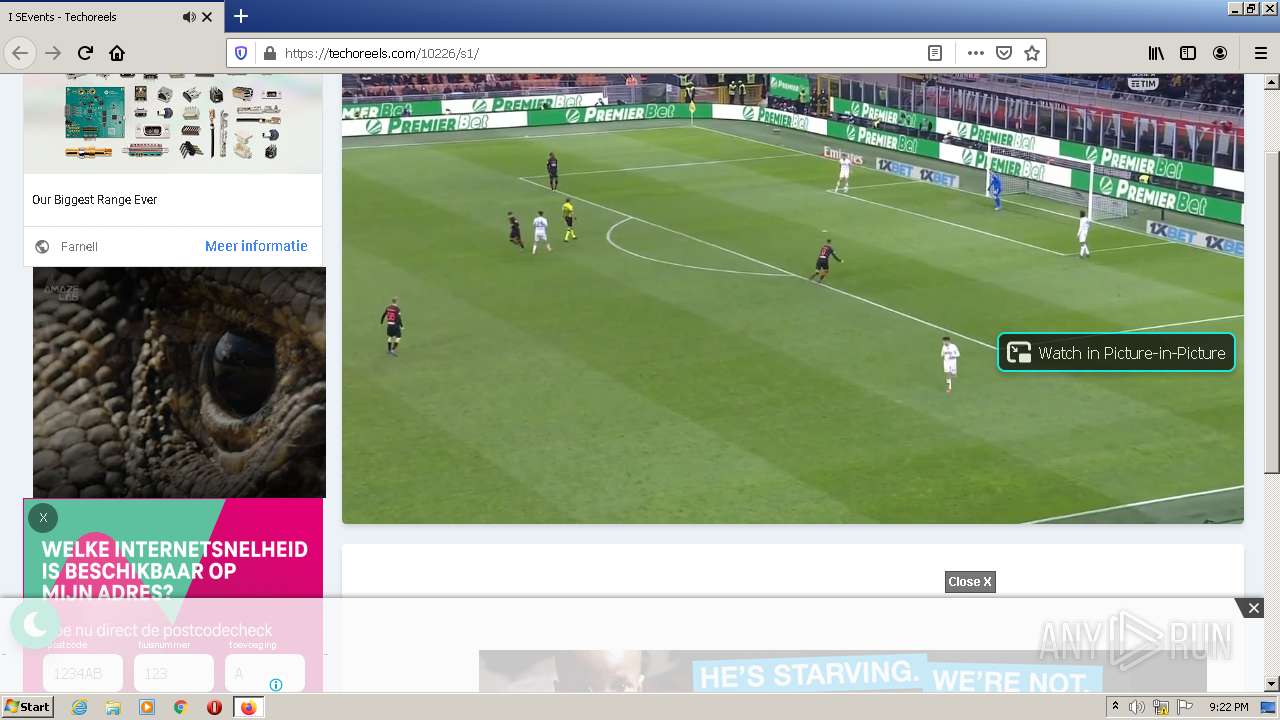Screen dimensions: 1280x720
Task: Click the Farnell advertiser label
Action: [x=79, y=246]
